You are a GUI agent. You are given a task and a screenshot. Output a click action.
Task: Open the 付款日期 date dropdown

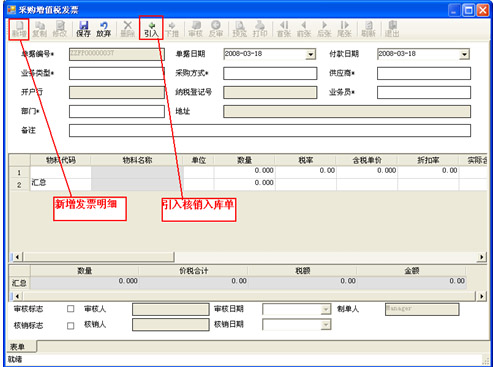[x=464, y=54]
